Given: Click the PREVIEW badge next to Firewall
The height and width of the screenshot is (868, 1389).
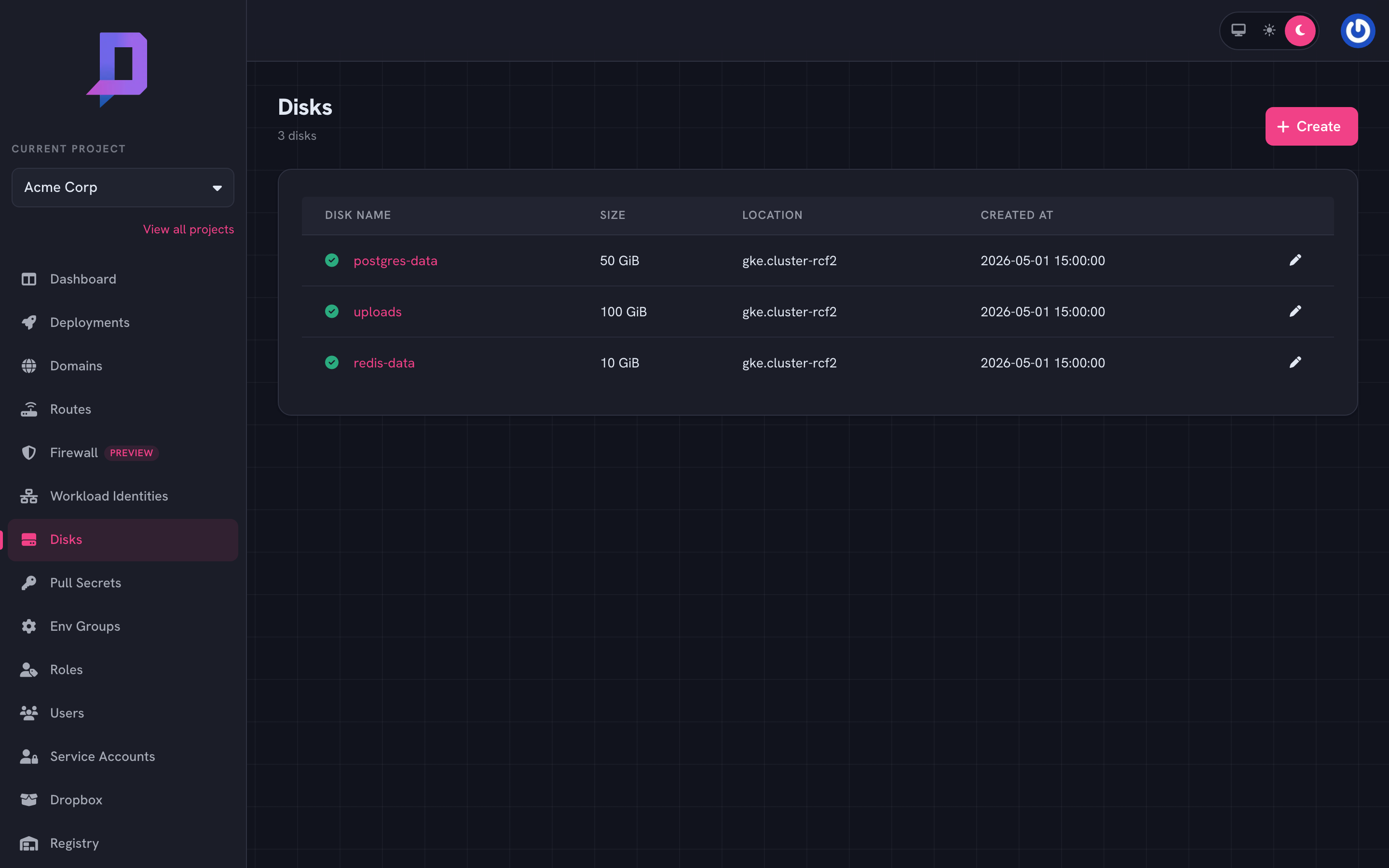Looking at the screenshot, I should tap(132, 453).
